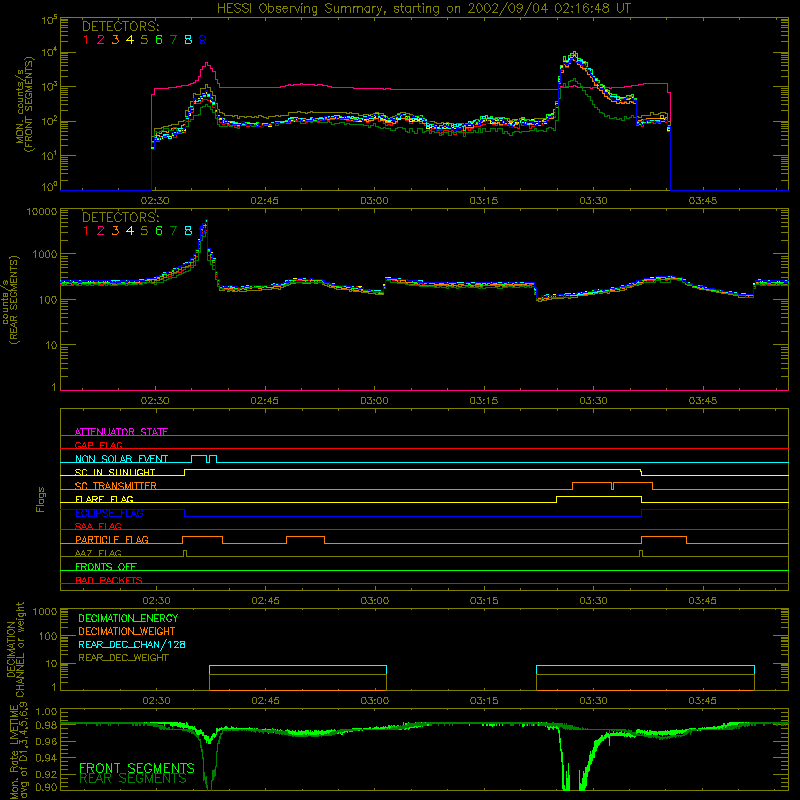This screenshot has height=800, width=800.
Task: Click the DECIMATION_WEIGHT legend entry
Action: [x=127, y=631]
